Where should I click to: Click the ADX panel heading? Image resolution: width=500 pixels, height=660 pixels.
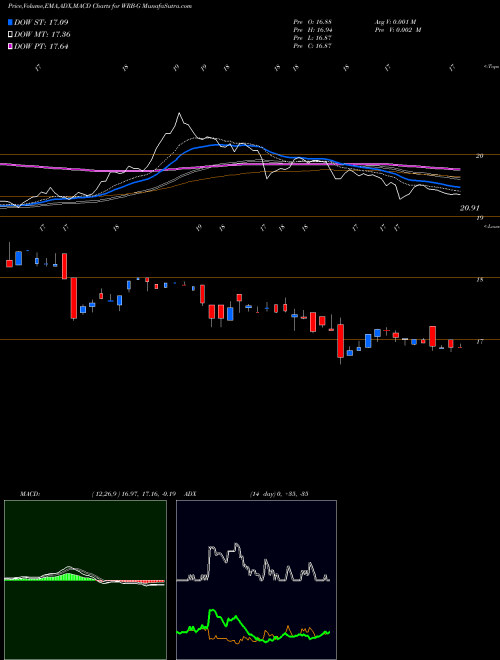pos(190,494)
